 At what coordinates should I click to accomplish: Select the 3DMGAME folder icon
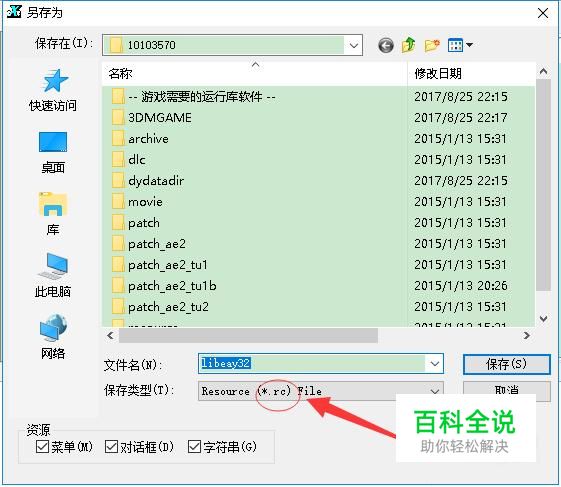tap(118, 118)
